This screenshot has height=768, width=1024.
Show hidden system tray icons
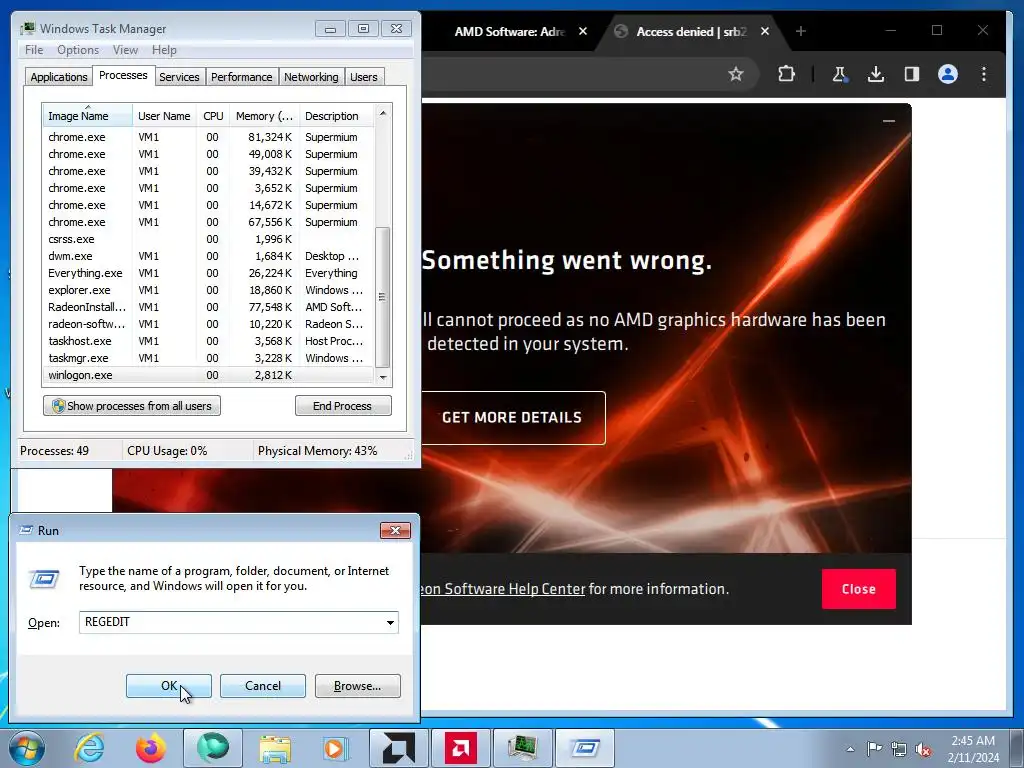click(850, 749)
